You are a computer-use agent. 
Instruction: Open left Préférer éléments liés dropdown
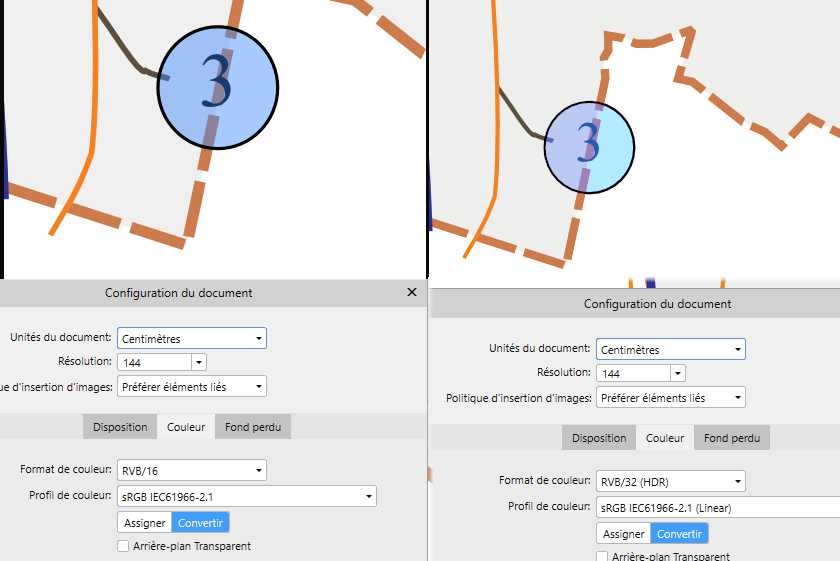(x=192, y=386)
